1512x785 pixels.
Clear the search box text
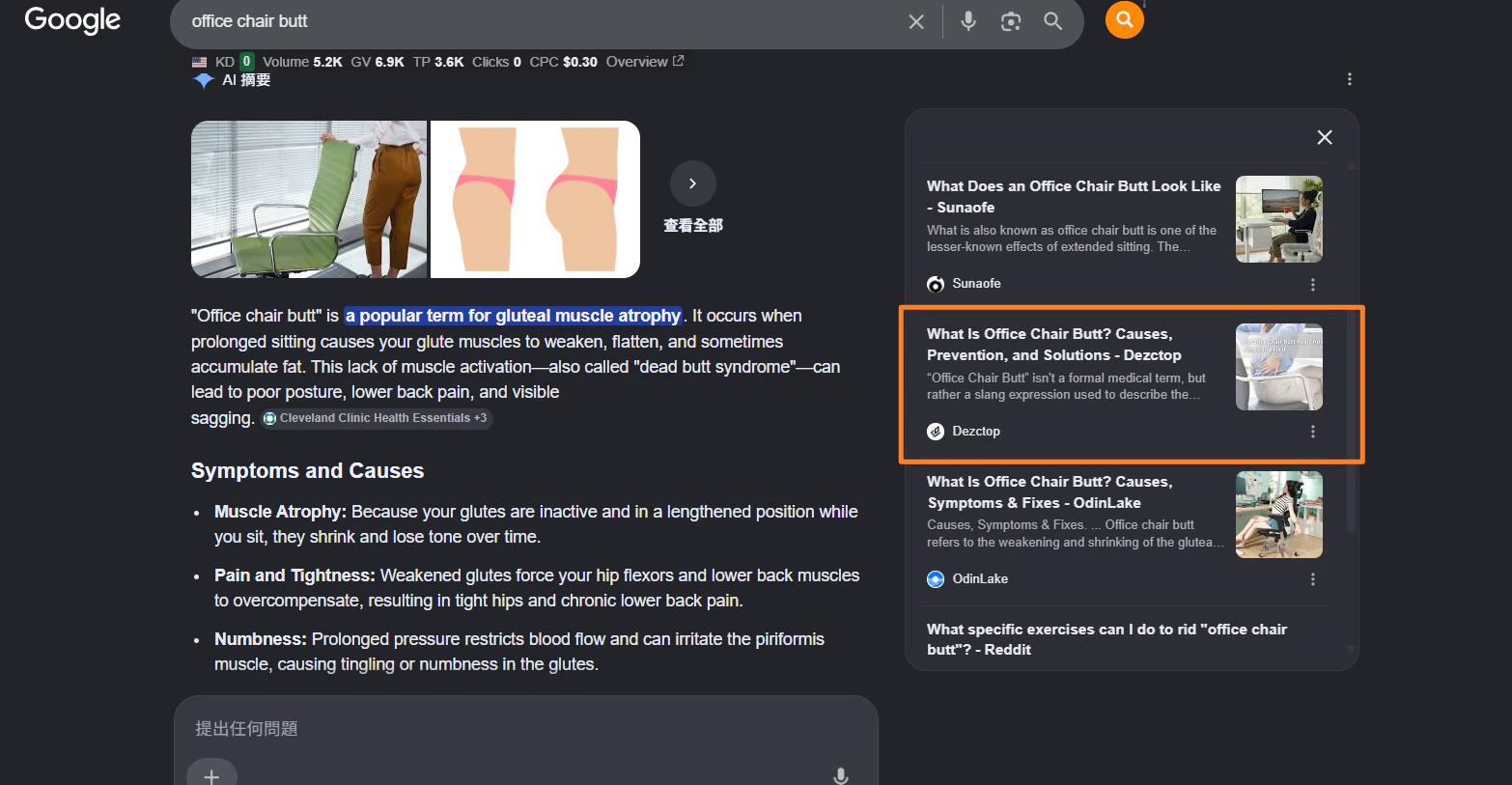(x=916, y=21)
